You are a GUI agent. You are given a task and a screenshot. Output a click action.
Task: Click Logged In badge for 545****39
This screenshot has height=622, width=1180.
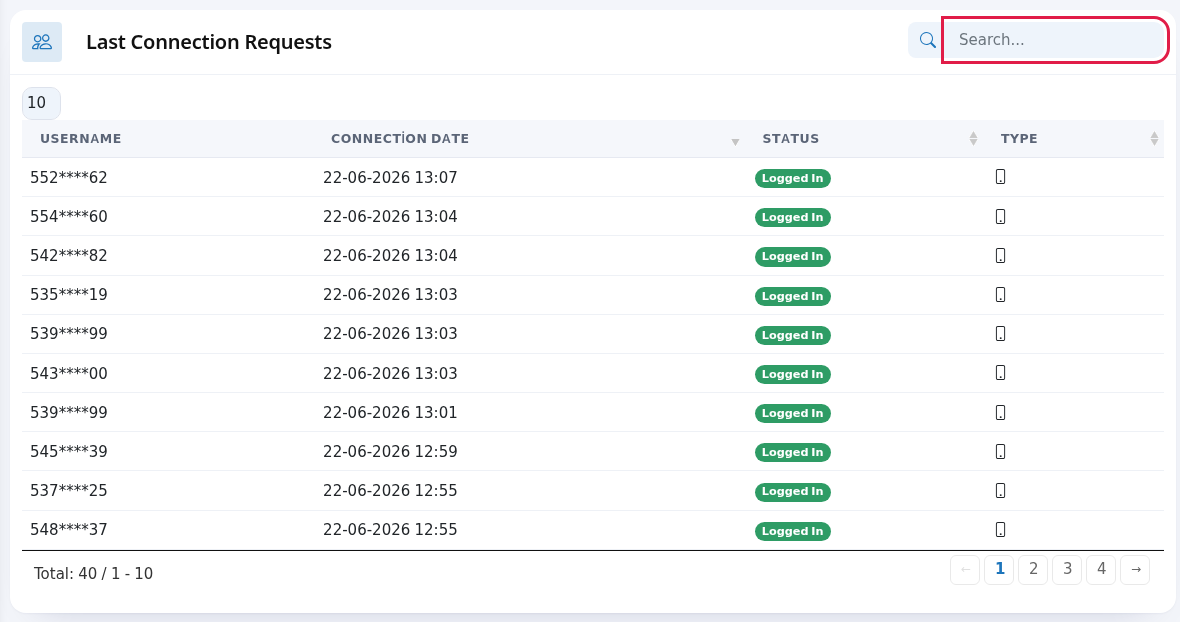pos(792,453)
